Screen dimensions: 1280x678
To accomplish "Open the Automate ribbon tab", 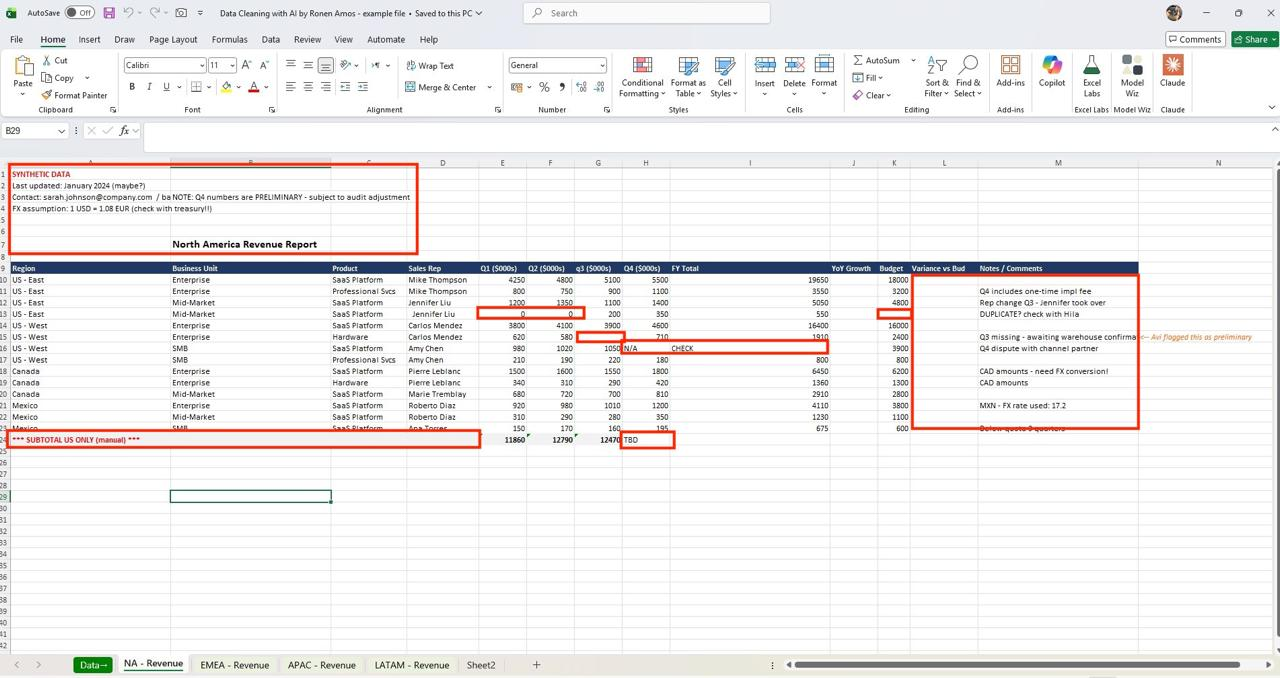I will 385,39.
